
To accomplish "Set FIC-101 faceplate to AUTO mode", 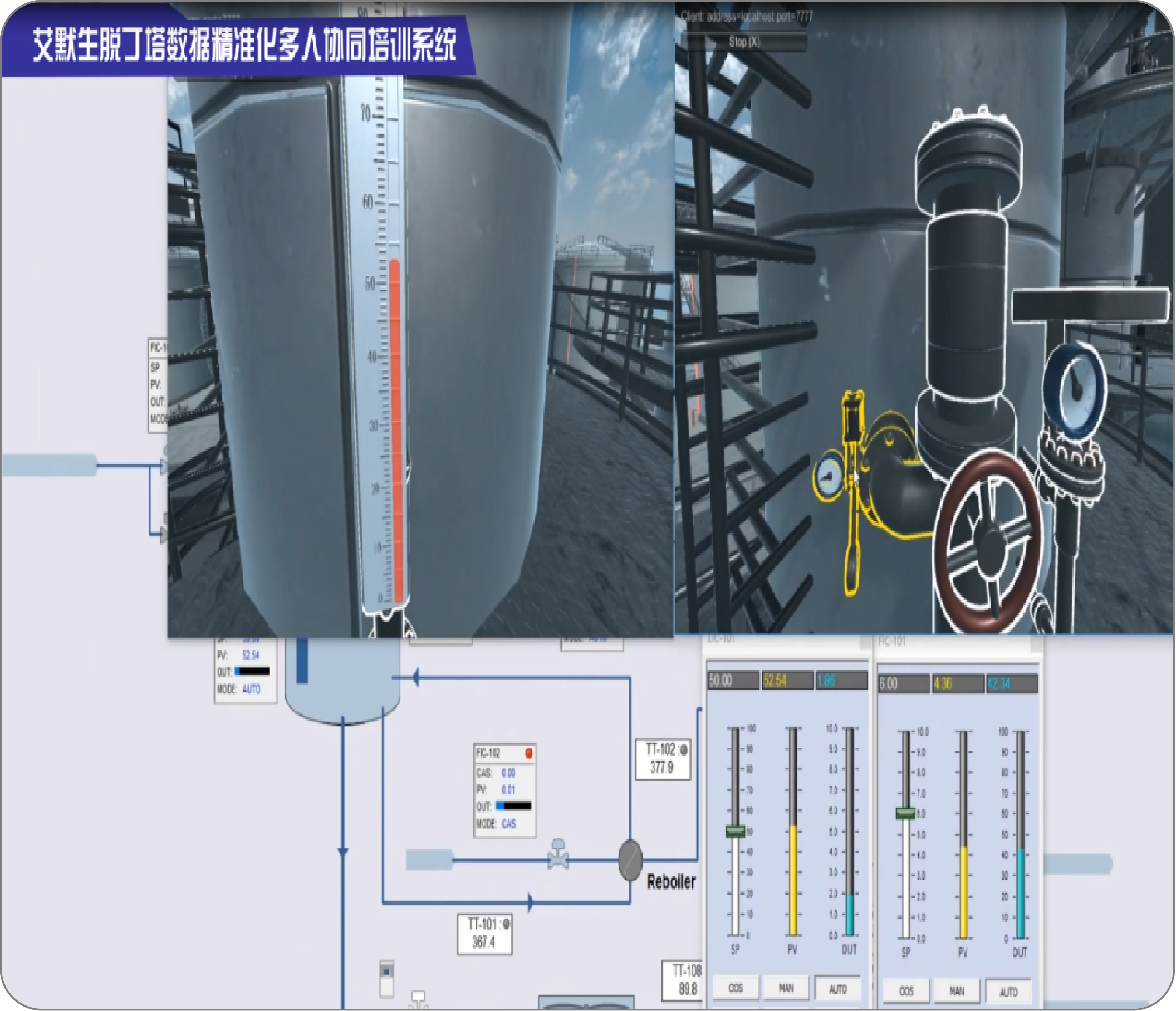I will (x=1008, y=992).
